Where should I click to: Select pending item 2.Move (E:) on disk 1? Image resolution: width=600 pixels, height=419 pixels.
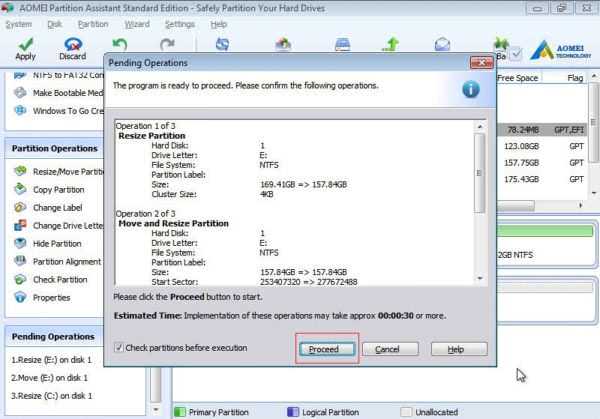tap(49, 378)
